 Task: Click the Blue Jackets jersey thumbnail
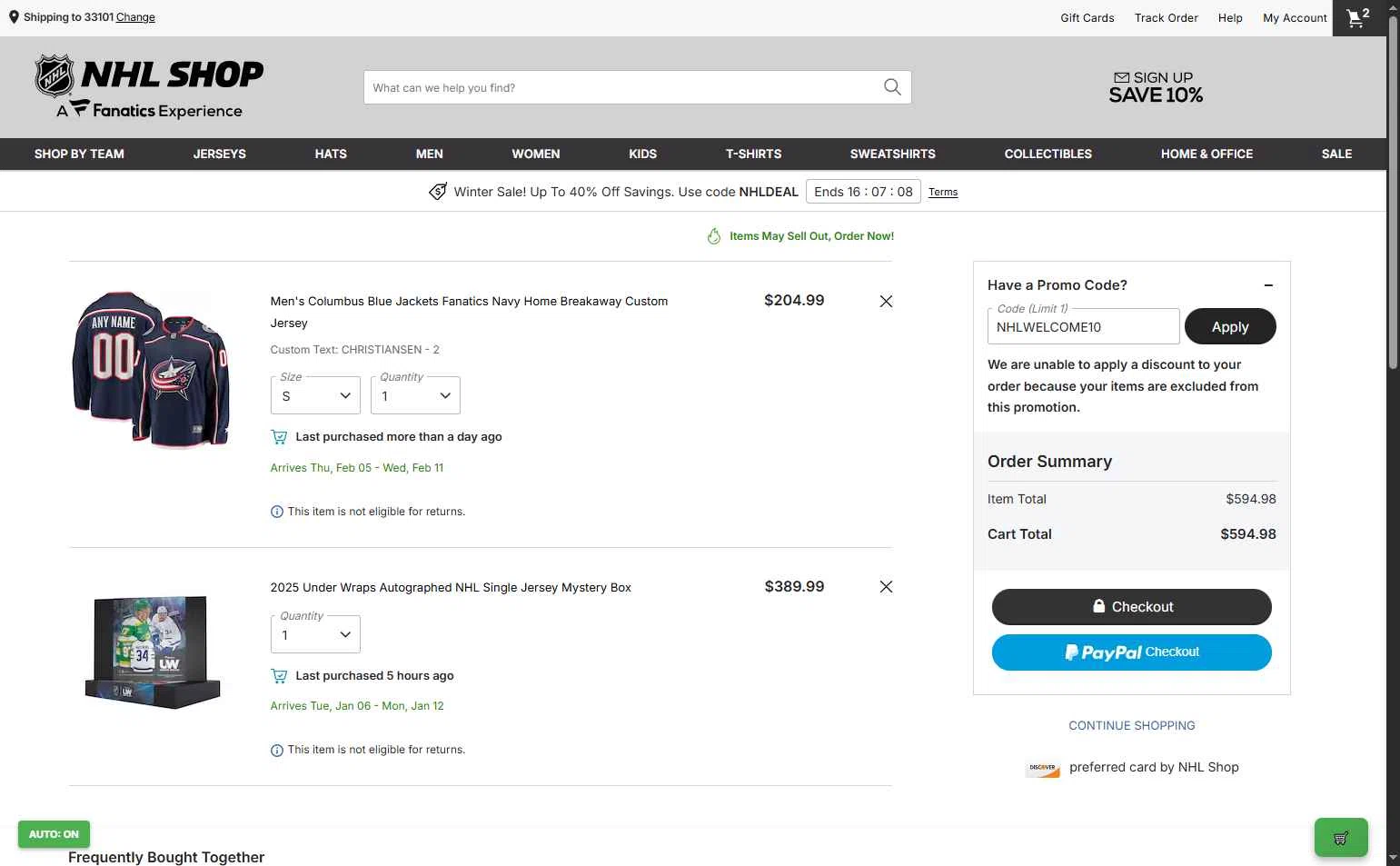151,369
